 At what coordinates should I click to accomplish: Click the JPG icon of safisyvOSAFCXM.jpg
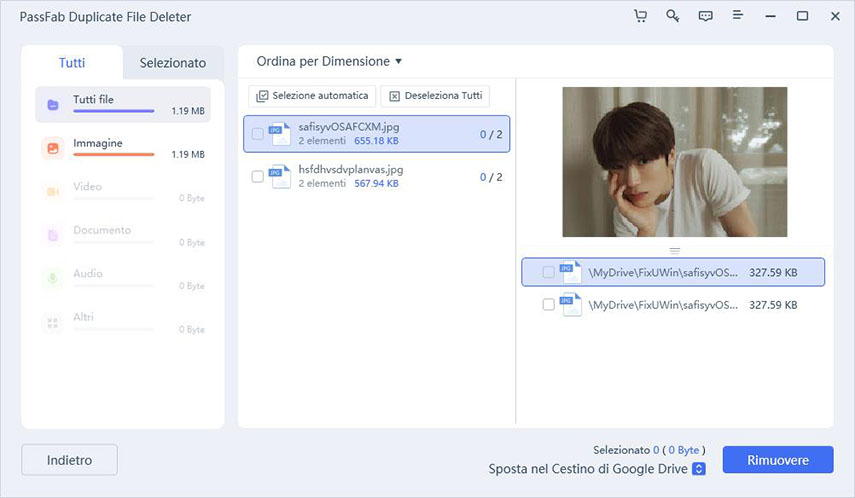280,134
